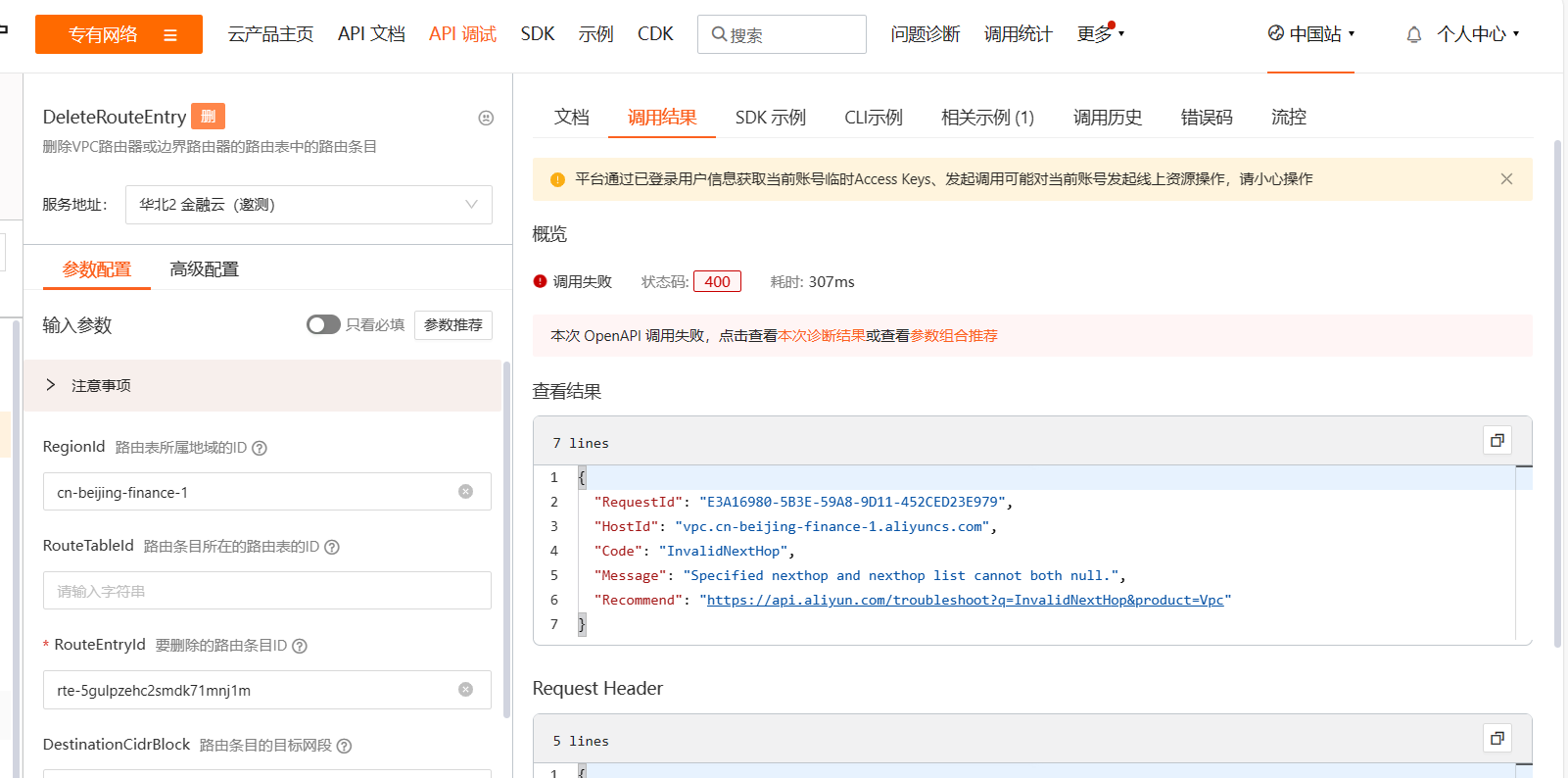1568x778 pixels.
Task: Click the red 调用失败 error icon
Action: (540, 281)
